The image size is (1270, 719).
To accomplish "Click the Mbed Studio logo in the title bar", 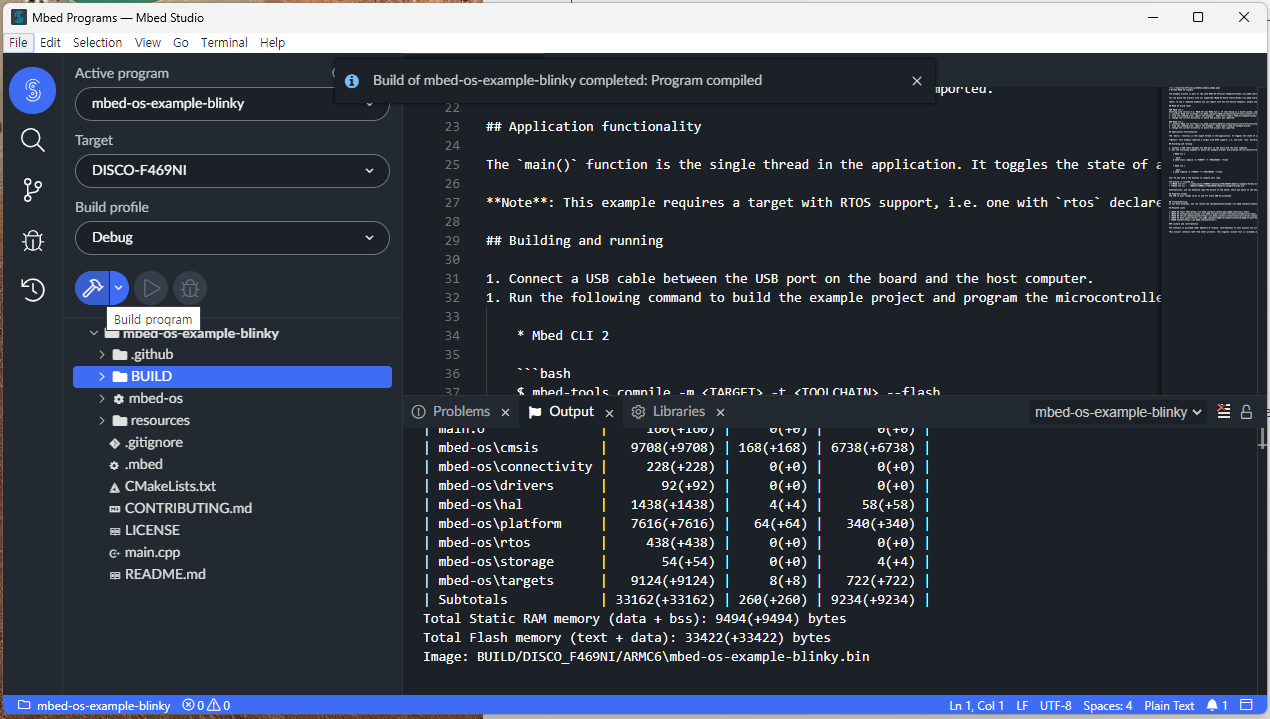I will coord(18,17).
